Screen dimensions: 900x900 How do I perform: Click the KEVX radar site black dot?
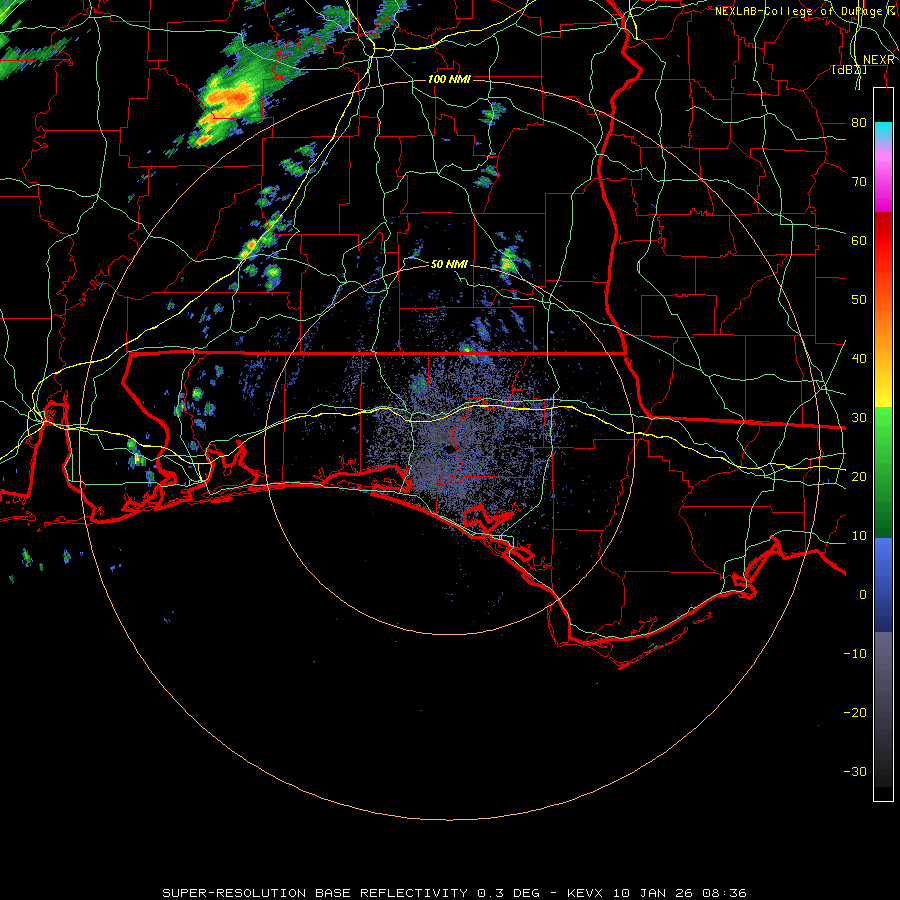[450, 449]
